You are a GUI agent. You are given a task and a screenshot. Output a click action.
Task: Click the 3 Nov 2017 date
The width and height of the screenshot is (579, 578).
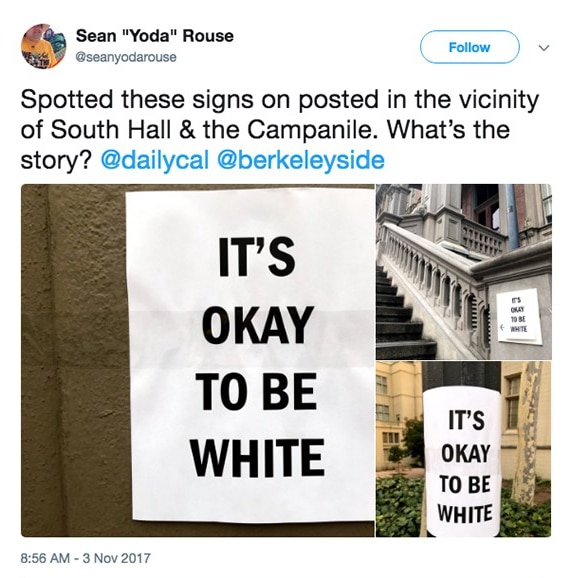(x=117, y=558)
